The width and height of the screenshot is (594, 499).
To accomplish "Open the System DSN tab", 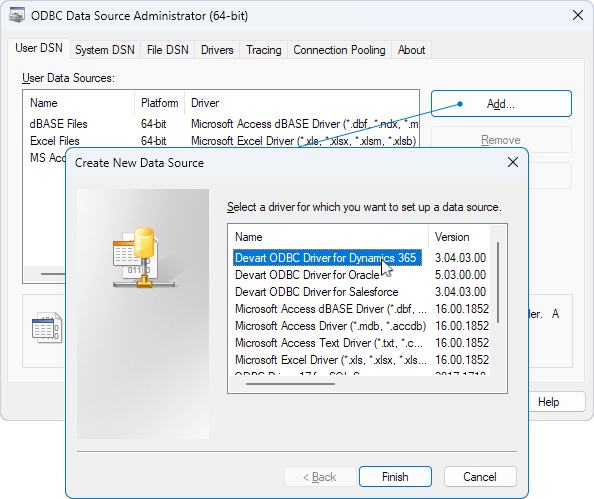I will [105, 50].
